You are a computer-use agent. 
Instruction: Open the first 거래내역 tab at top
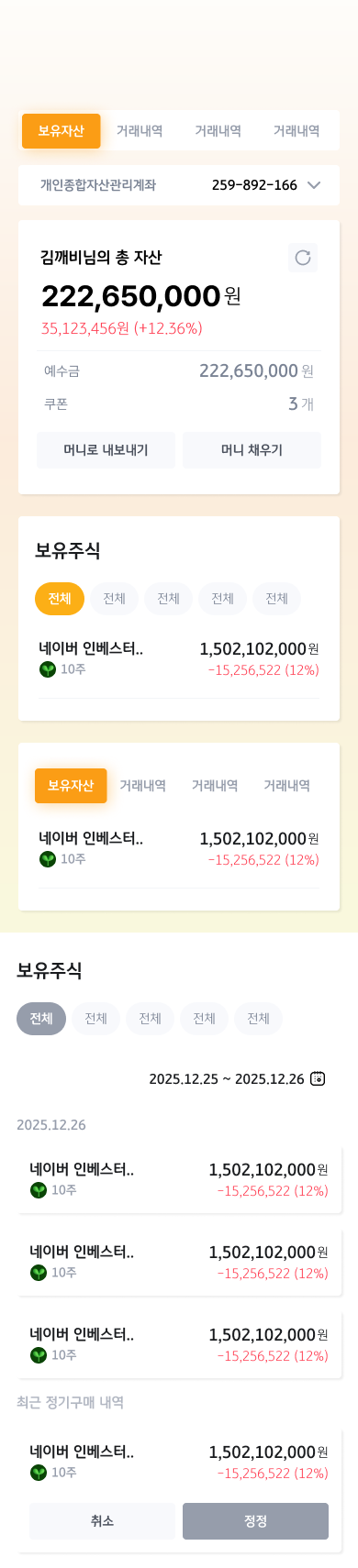click(140, 131)
